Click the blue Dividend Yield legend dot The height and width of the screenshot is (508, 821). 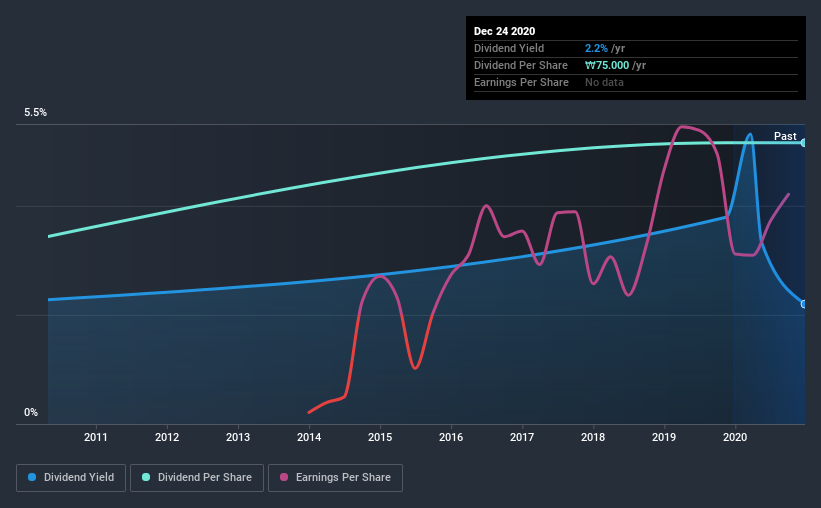point(32,477)
